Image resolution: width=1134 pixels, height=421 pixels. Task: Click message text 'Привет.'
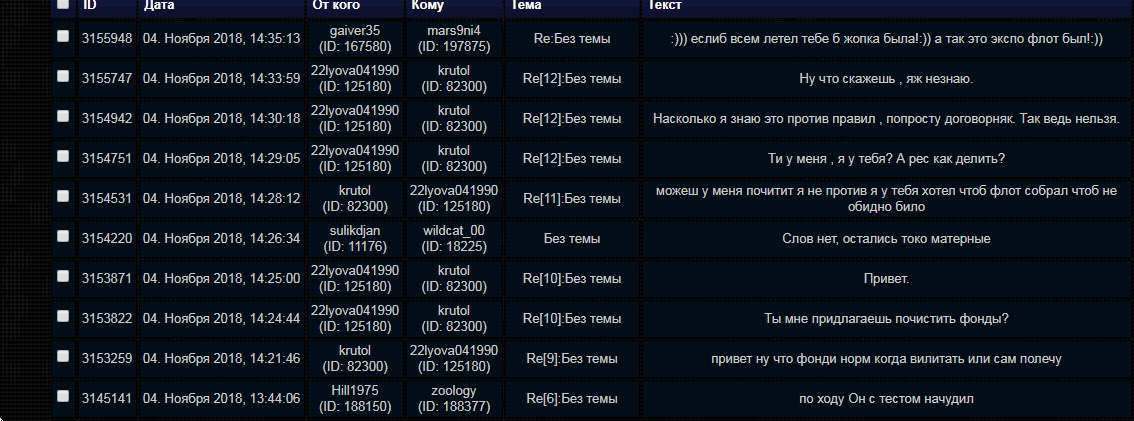point(886,278)
